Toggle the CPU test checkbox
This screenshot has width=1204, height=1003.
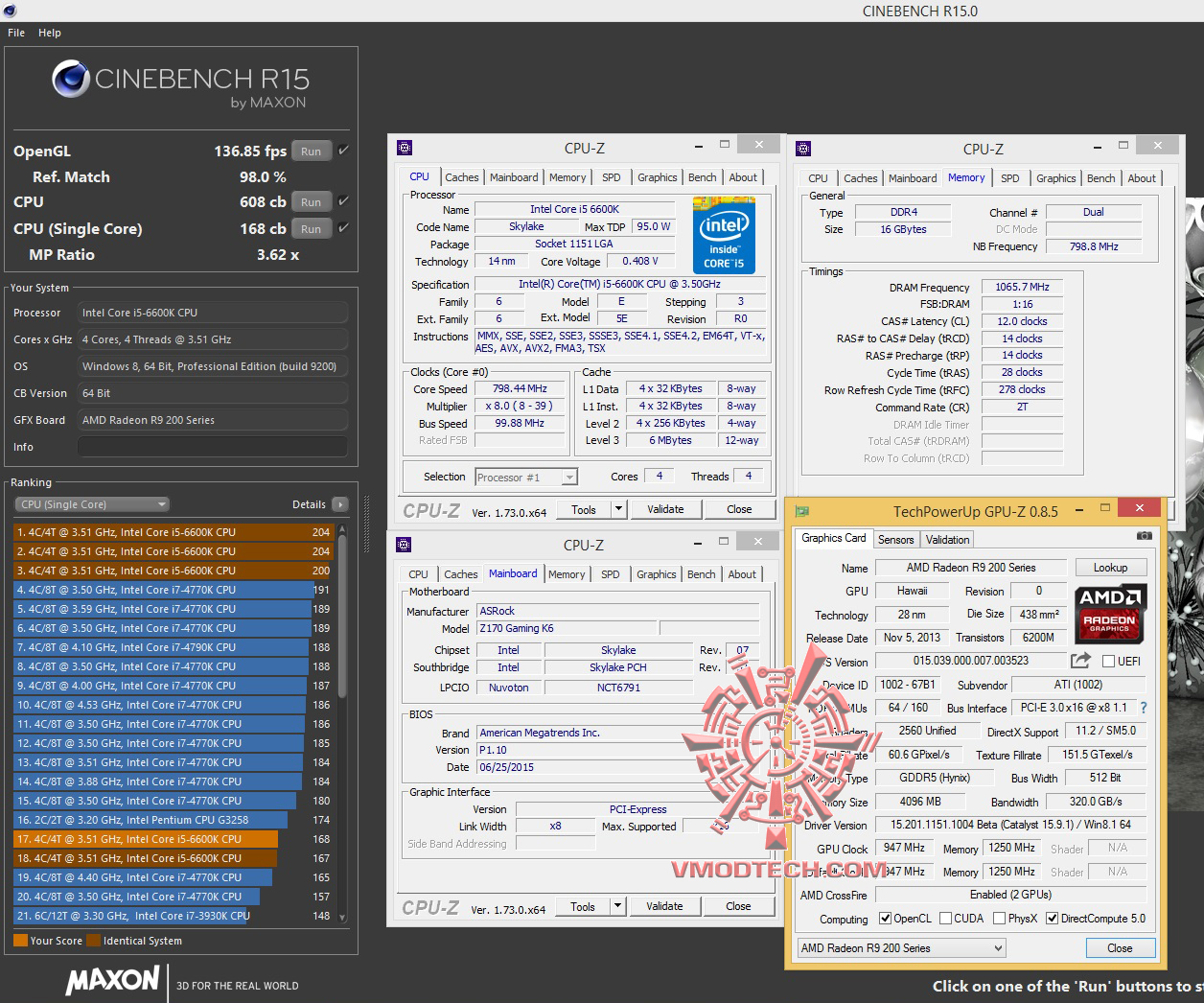click(x=343, y=201)
